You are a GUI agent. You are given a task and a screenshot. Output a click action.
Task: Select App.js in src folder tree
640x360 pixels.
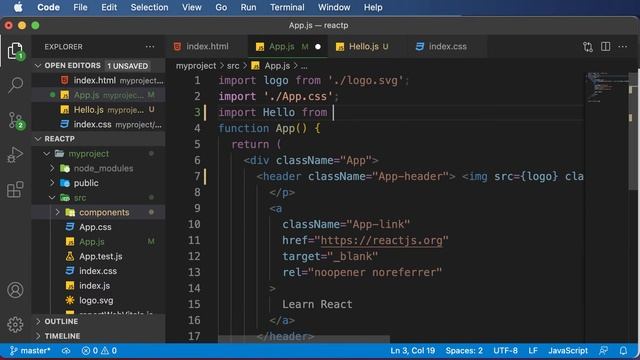pyautogui.click(x=92, y=242)
